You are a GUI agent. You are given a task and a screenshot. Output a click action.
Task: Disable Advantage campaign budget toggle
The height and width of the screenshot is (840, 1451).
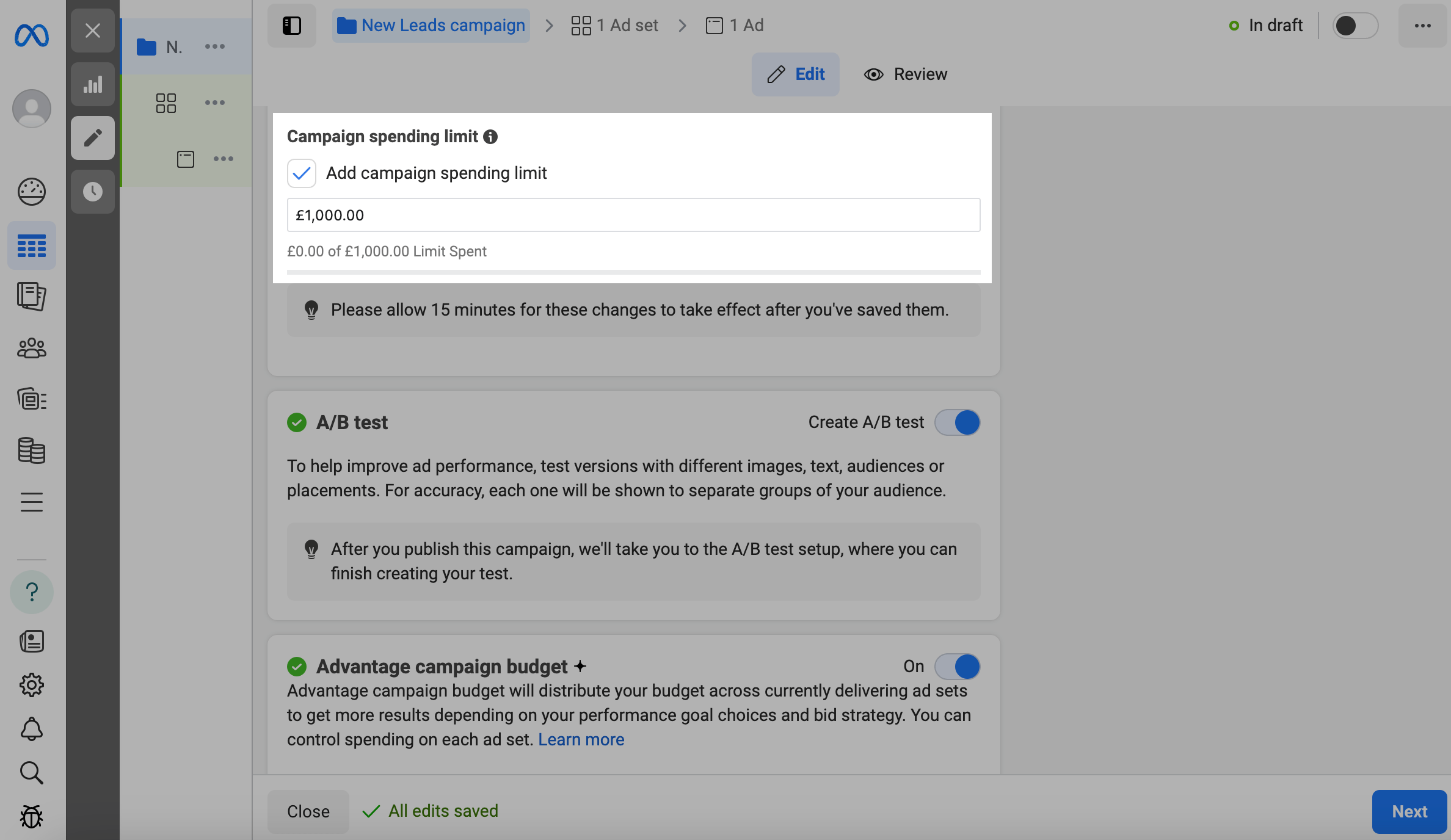pyautogui.click(x=958, y=667)
